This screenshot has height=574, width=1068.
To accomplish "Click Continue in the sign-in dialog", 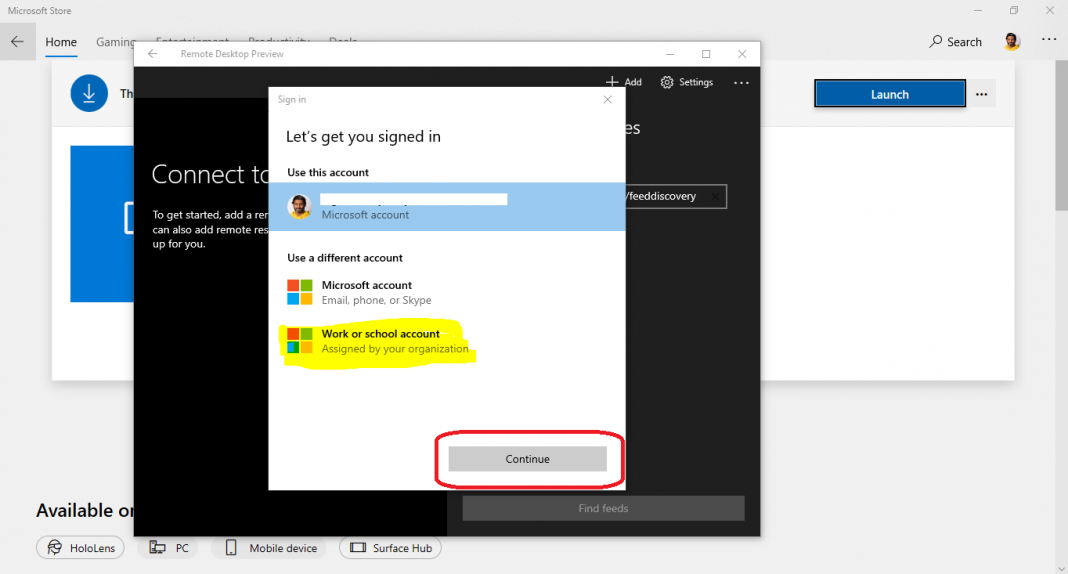I will [527, 459].
